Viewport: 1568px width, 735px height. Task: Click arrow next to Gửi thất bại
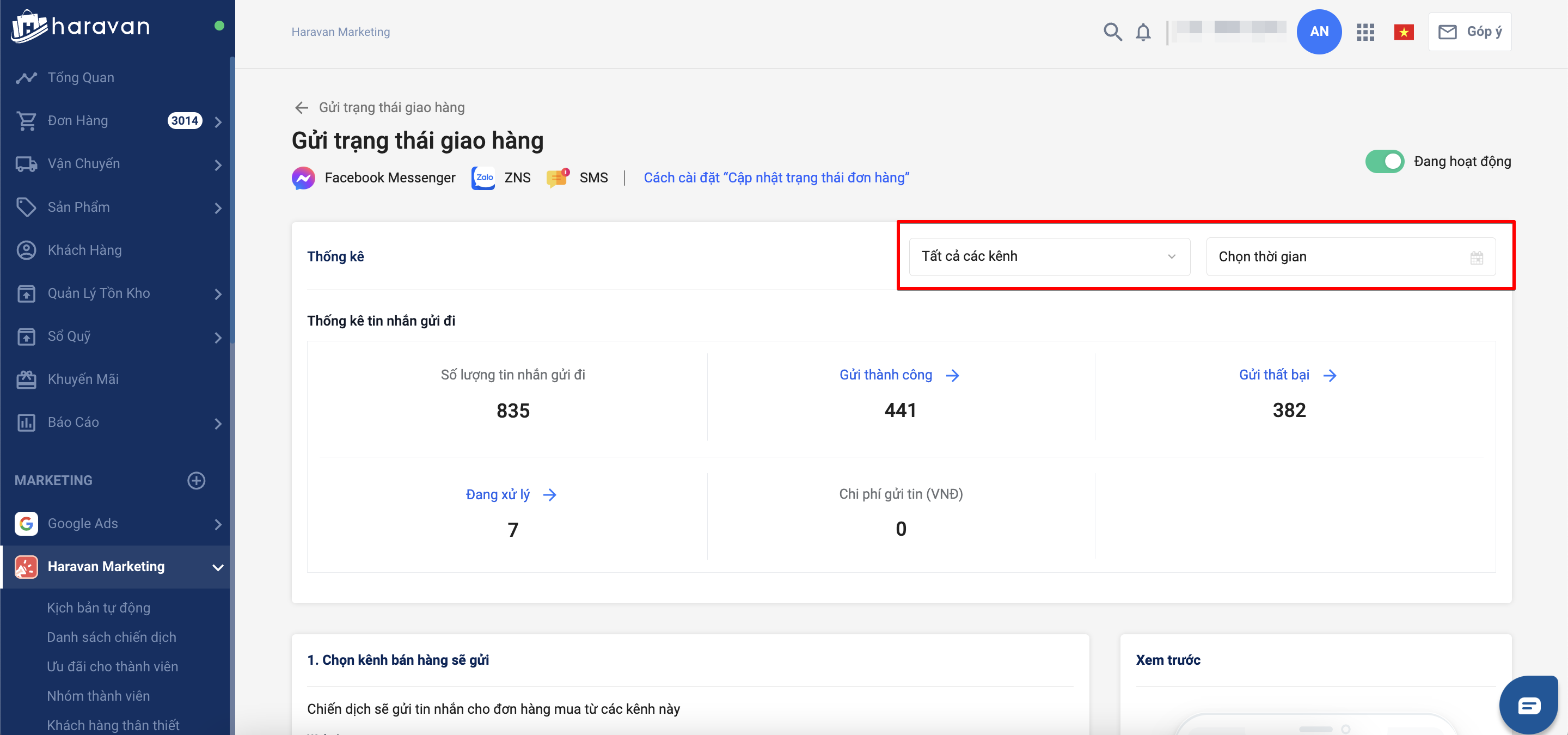click(x=1330, y=376)
